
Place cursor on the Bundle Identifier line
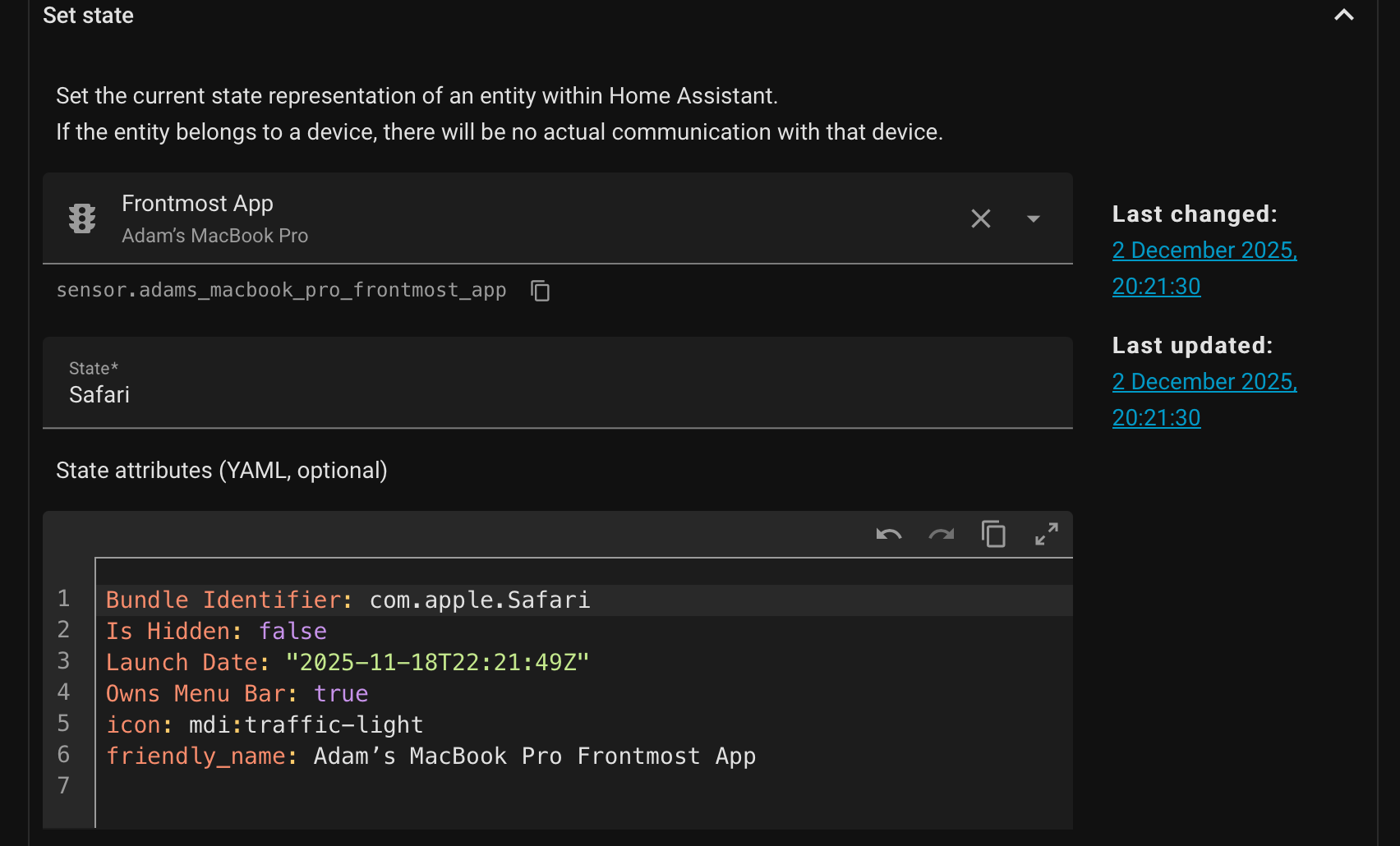click(x=739, y=600)
